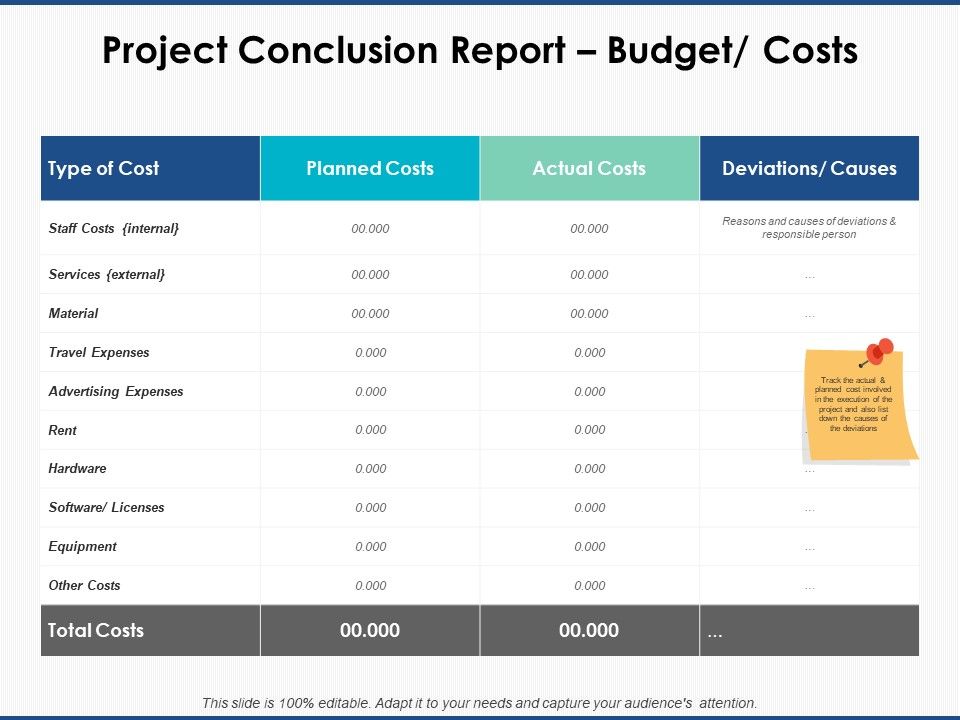This screenshot has width=960, height=720.
Task: Select actual cost value for Services external
Action: (x=590, y=274)
